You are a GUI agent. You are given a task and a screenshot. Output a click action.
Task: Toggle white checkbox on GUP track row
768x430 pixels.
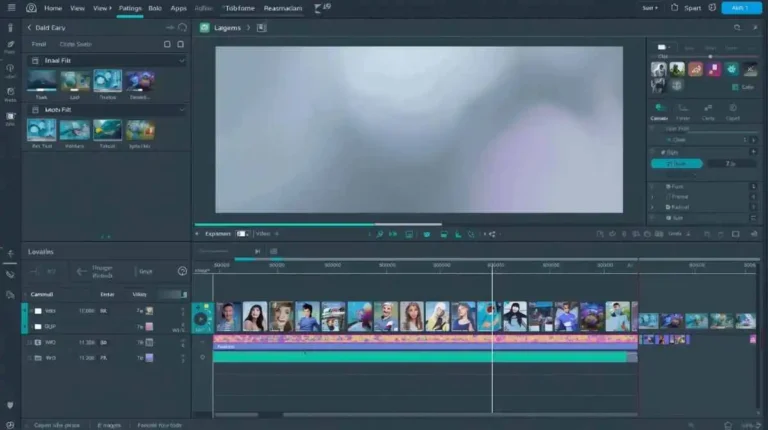tap(38, 327)
